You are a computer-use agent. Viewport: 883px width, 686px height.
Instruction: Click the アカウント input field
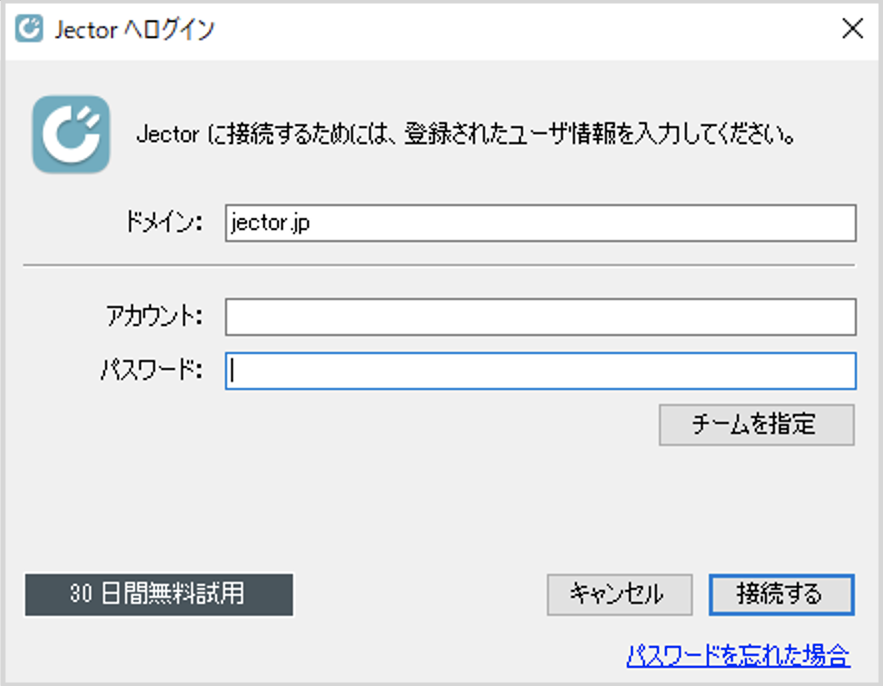point(541,317)
